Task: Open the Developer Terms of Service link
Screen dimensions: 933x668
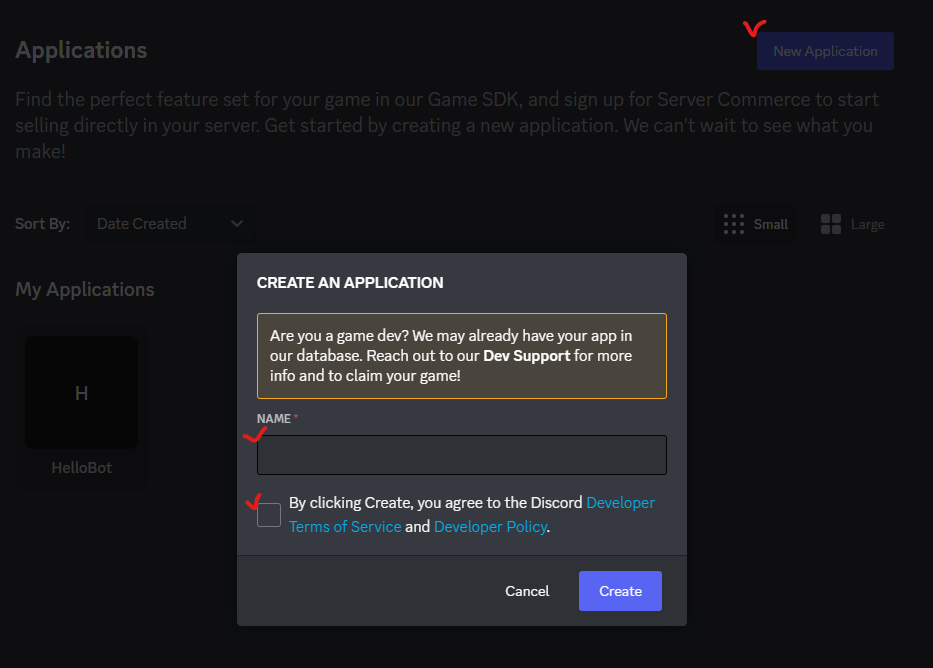Action: click(x=345, y=526)
